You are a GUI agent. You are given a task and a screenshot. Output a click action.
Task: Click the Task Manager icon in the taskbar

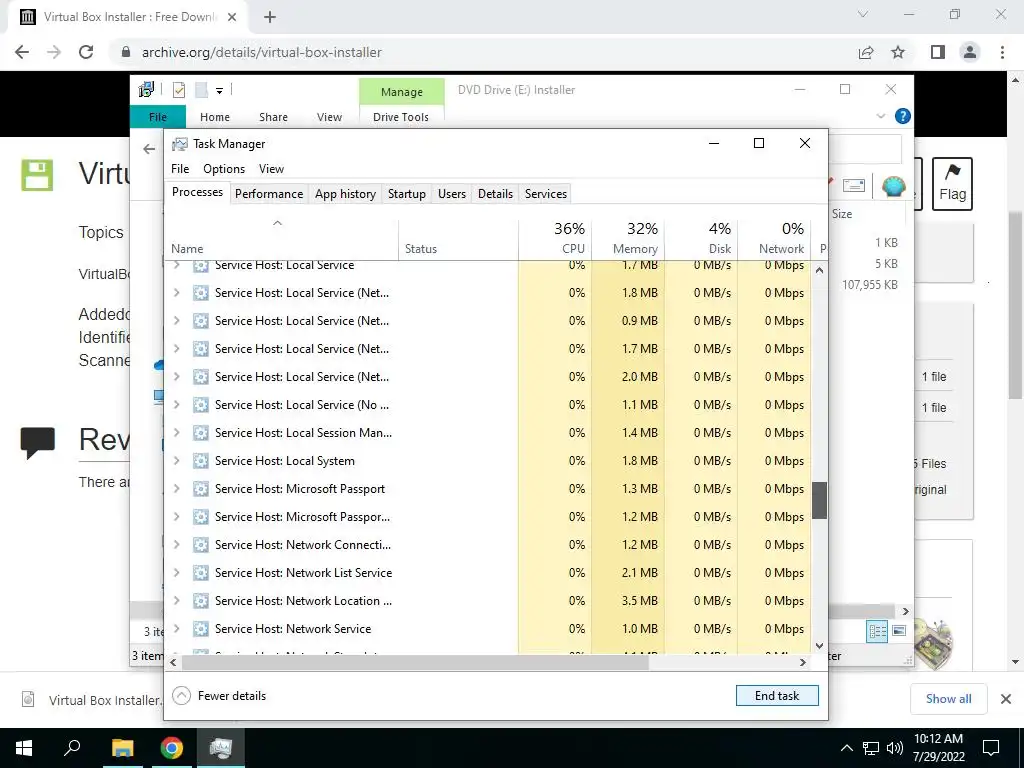pos(221,748)
